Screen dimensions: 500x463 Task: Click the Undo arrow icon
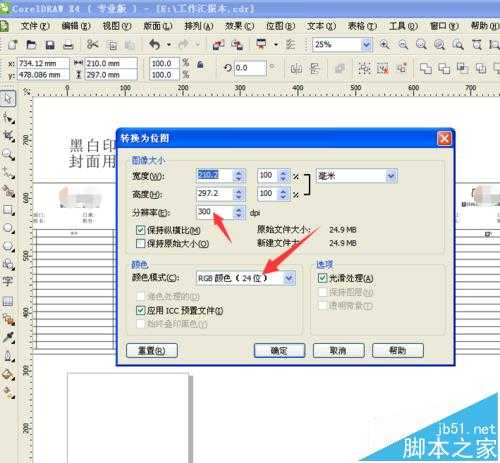coord(154,44)
